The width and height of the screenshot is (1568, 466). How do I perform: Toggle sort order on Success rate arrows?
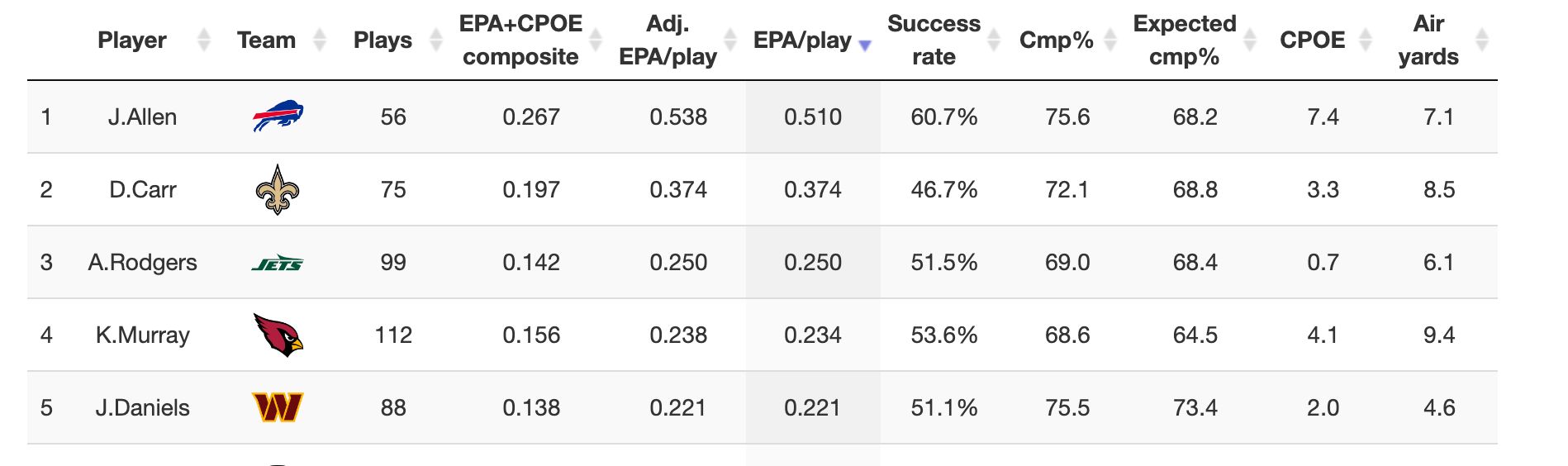(995, 40)
